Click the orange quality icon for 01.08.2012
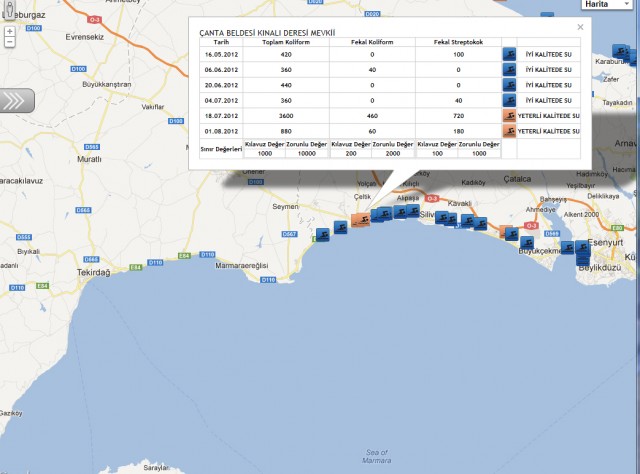 (509, 131)
